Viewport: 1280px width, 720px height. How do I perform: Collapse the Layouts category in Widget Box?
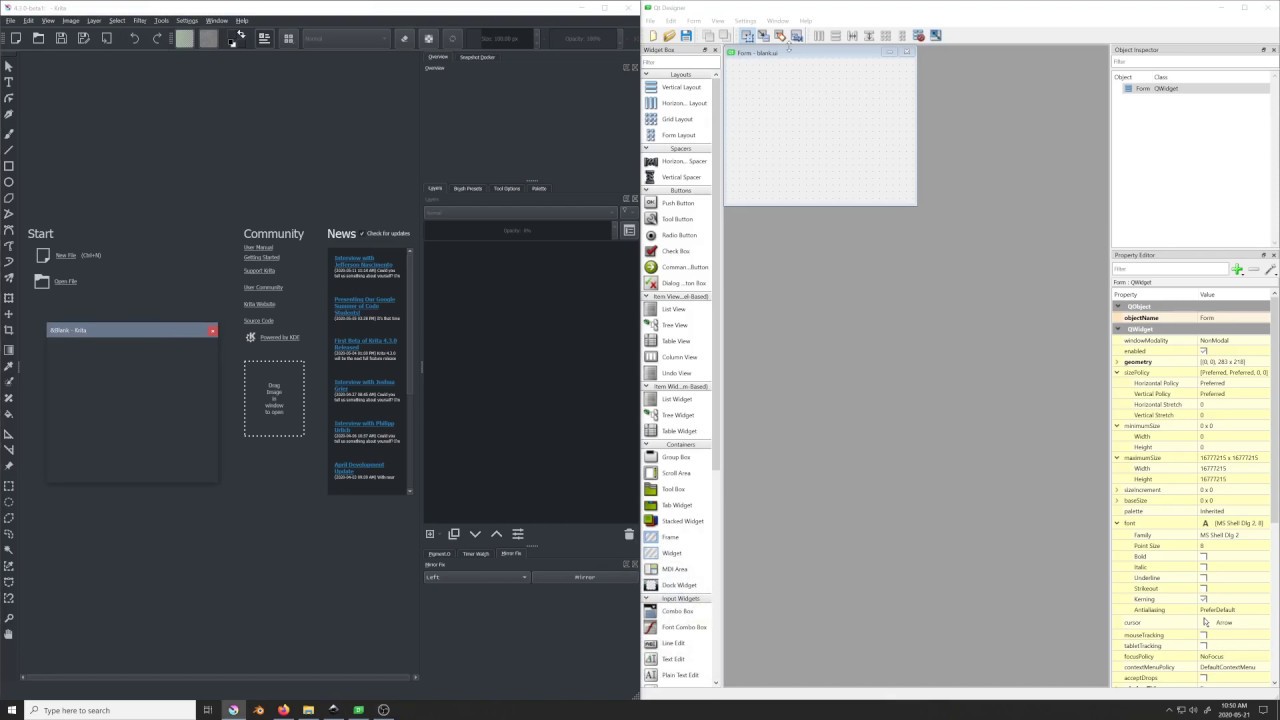tap(646, 74)
